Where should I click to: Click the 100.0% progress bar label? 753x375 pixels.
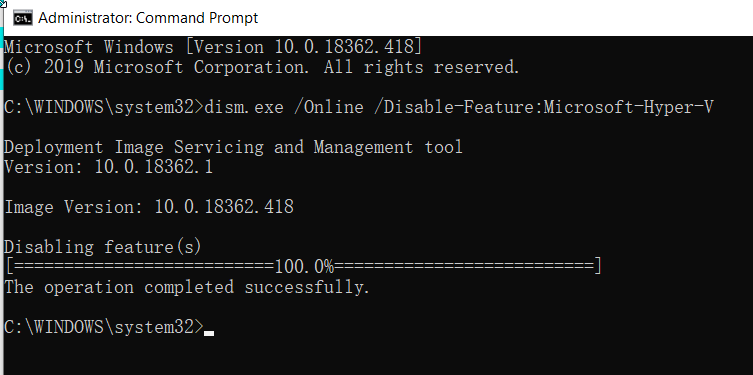304,266
